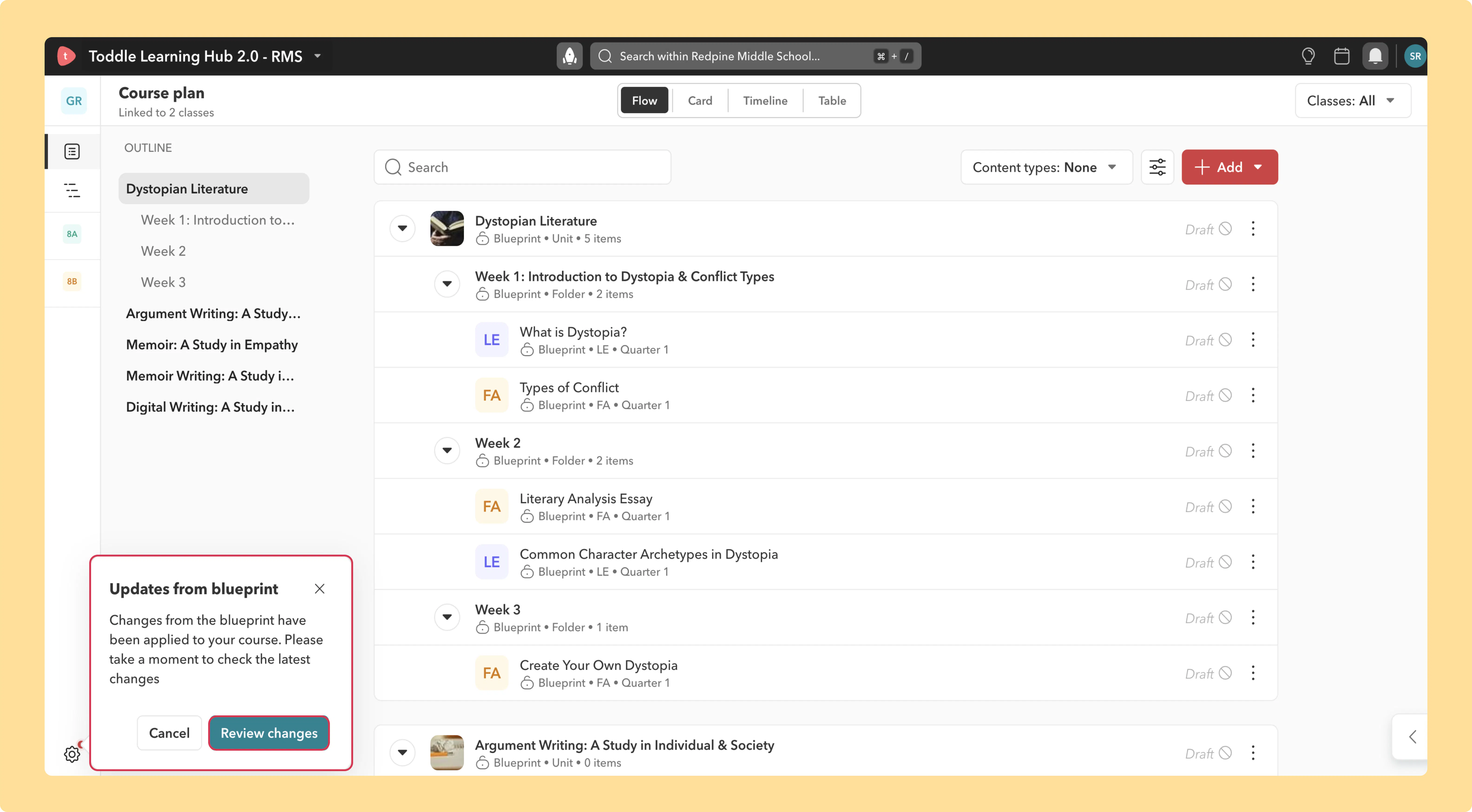Viewport: 1472px width, 812px height.
Task: Open the SR user avatar
Action: point(1415,56)
